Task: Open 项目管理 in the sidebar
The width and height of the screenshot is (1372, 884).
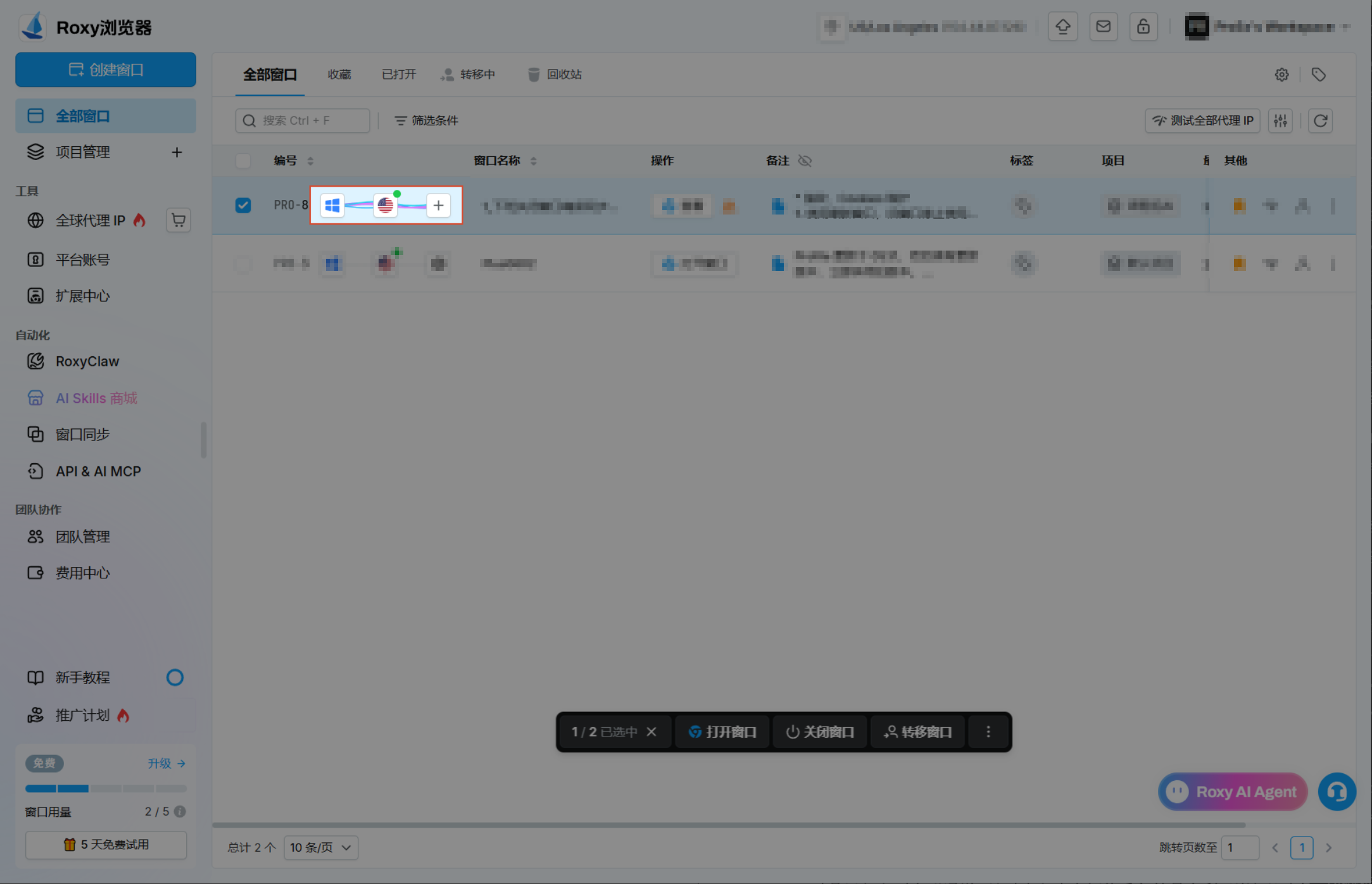Action: tap(83, 152)
